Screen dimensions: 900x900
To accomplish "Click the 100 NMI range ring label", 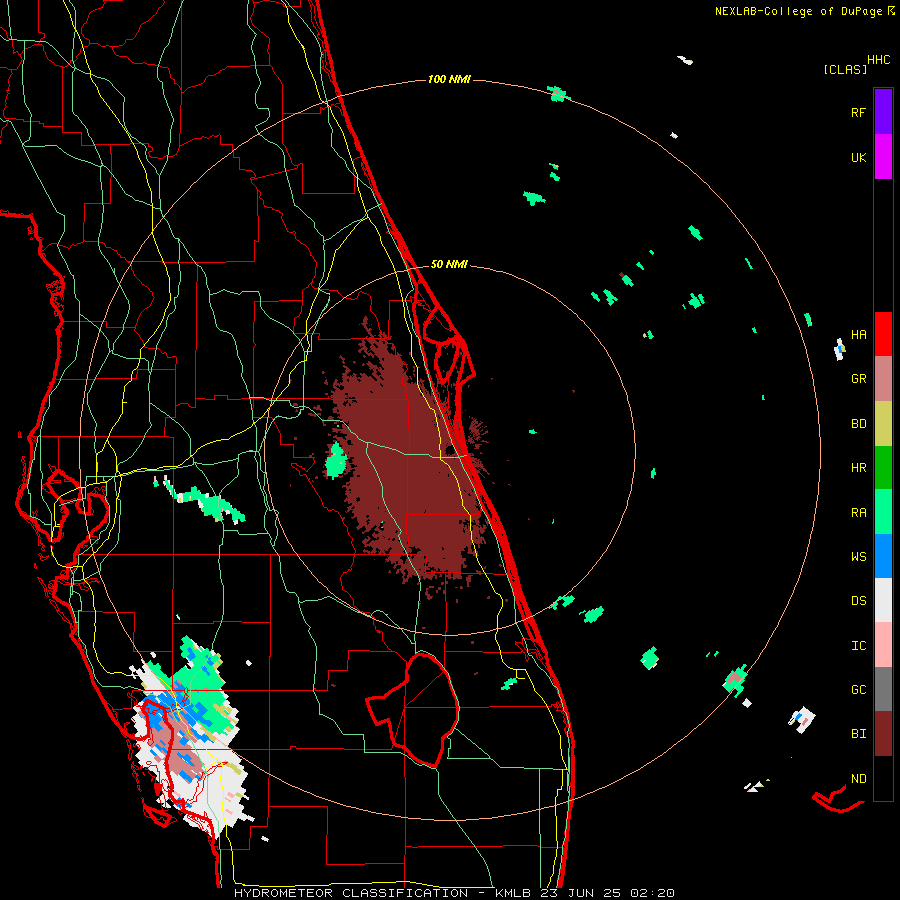I will pos(449,79).
